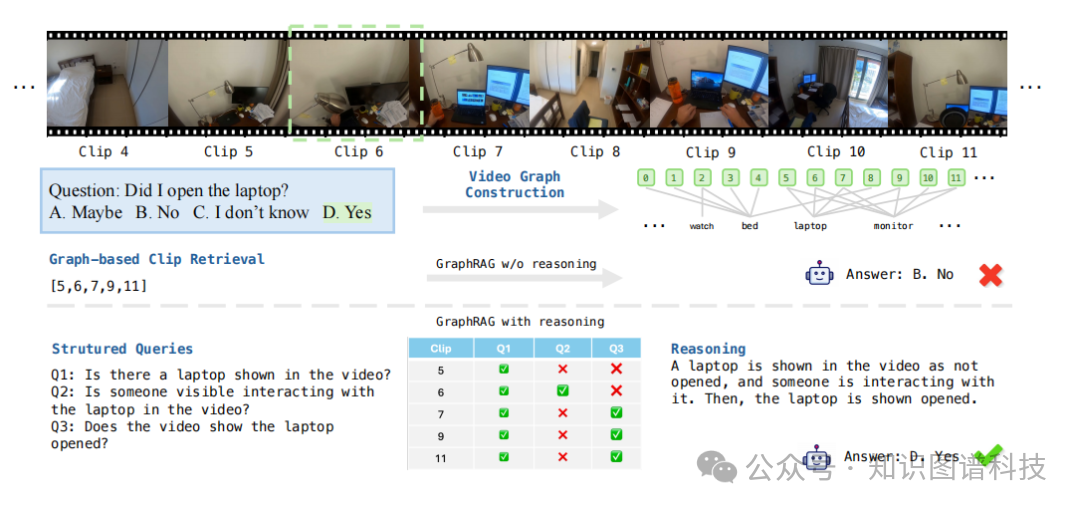Choose answer option B. No
Image resolution: width=1080 pixels, height=510 pixels.
(157, 213)
